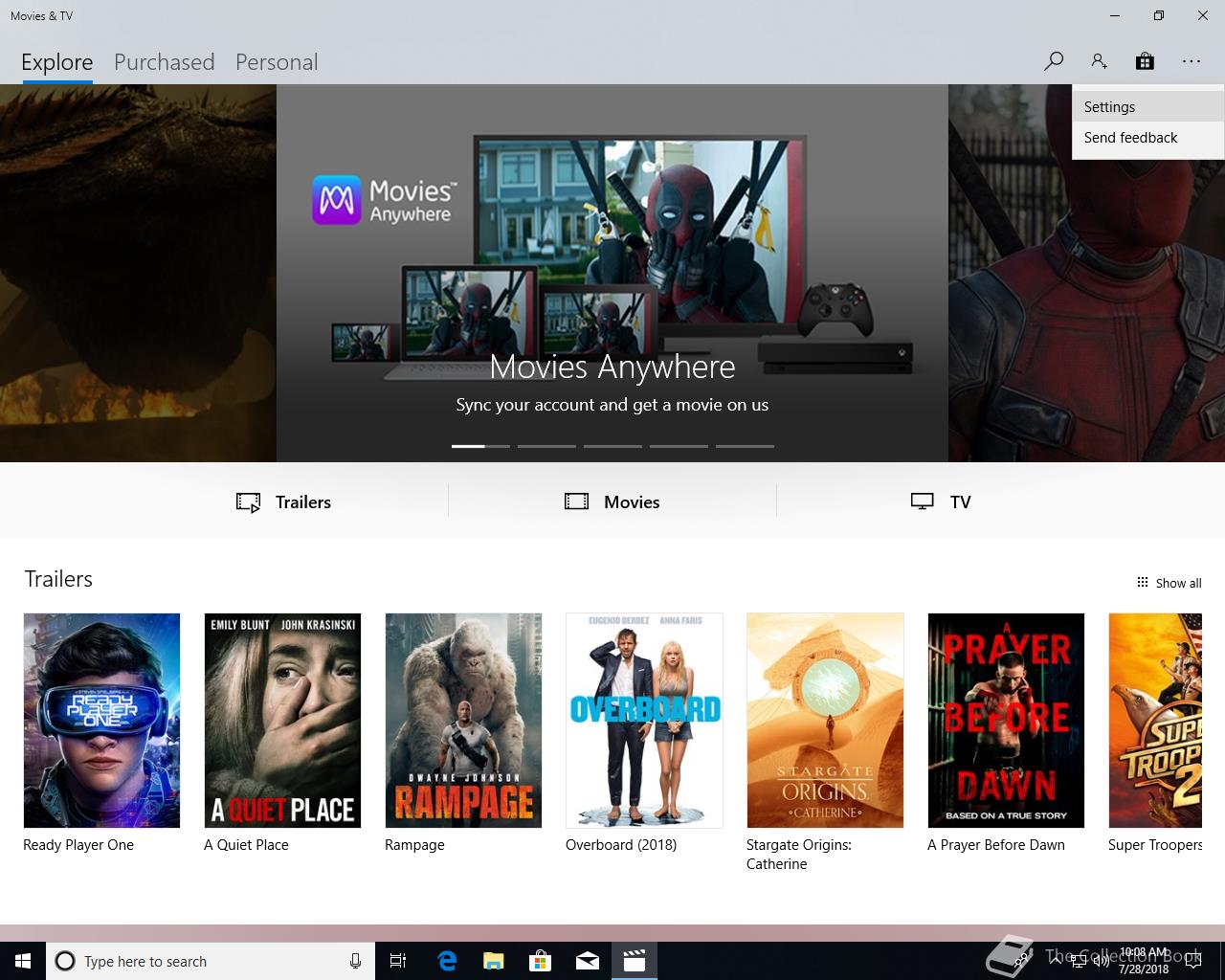This screenshot has height=980, width=1225.
Task: Select the fourth carousel page indicator
Action: coord(679,446)
